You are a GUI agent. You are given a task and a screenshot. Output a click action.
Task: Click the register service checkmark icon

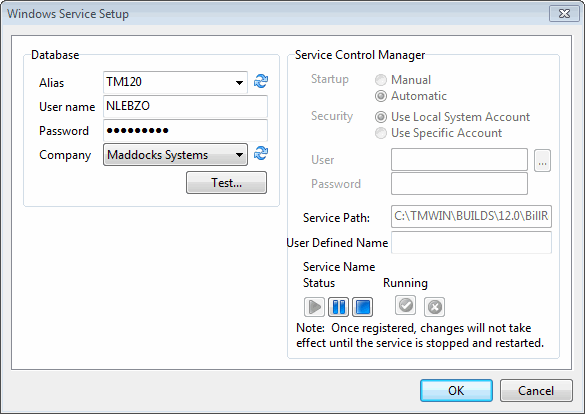tap(406, 305)
